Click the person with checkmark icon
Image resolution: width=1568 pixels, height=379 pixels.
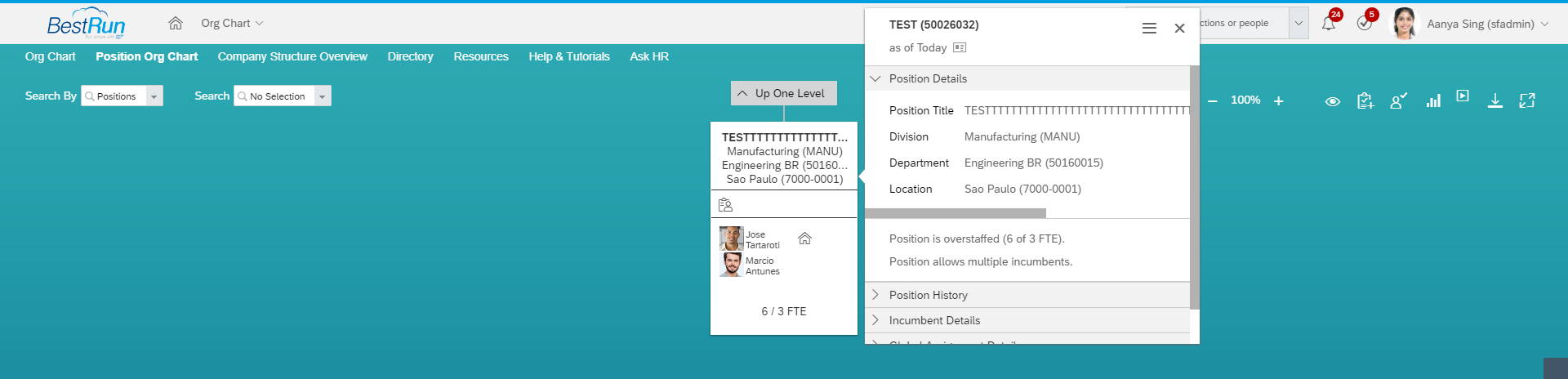(x=1399, y=100)
